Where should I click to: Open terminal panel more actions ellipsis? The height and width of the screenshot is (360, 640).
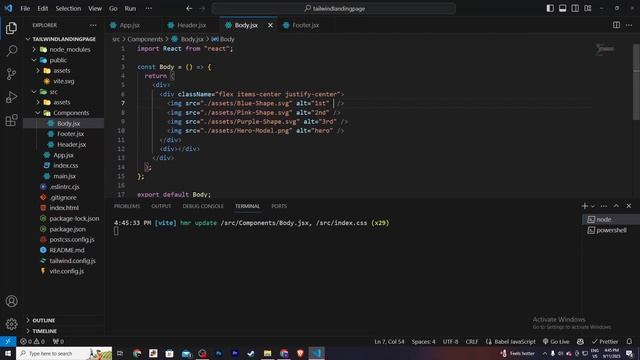(604, 206)
